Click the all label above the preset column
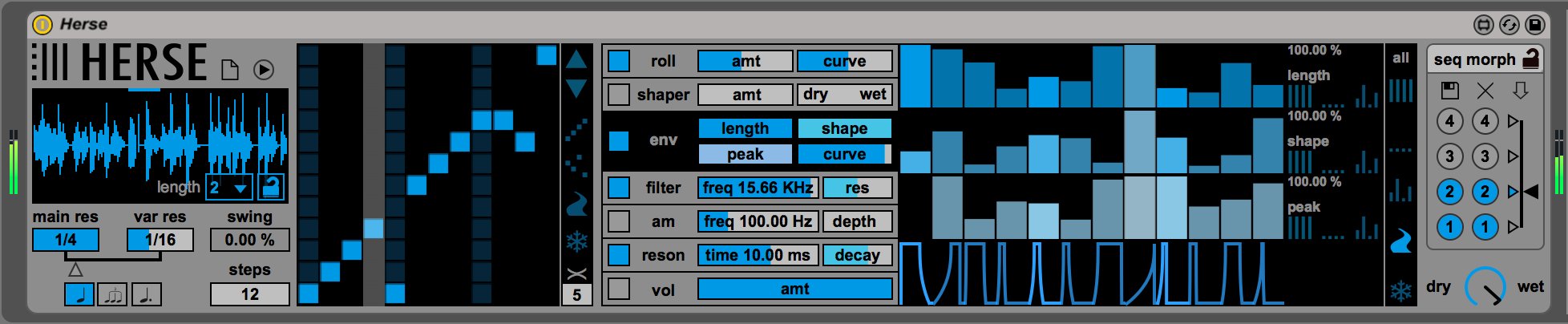Screen dimensions: 1568x324 click(x=1400, y=58)
